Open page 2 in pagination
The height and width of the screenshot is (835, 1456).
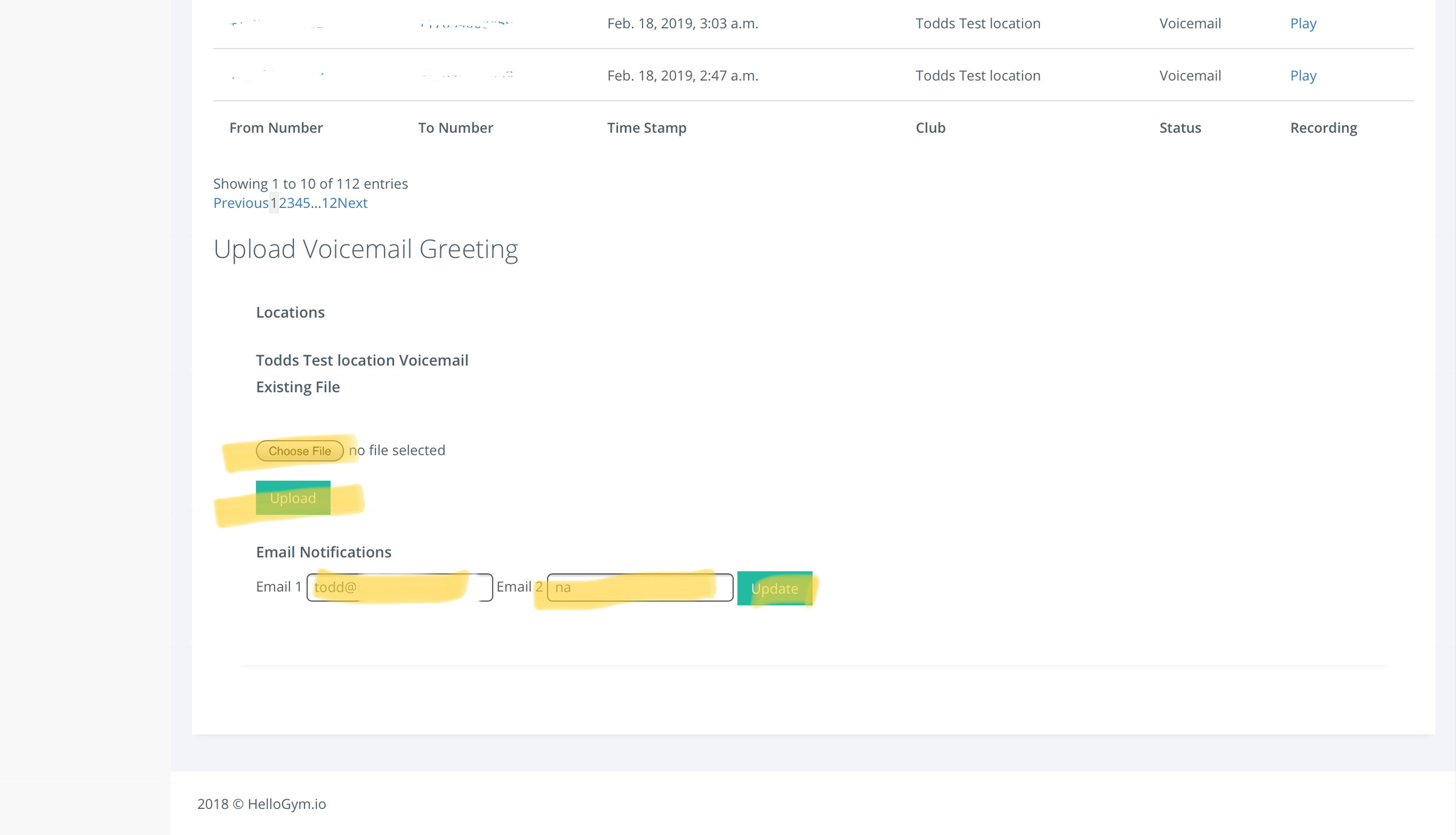(283, 203)
